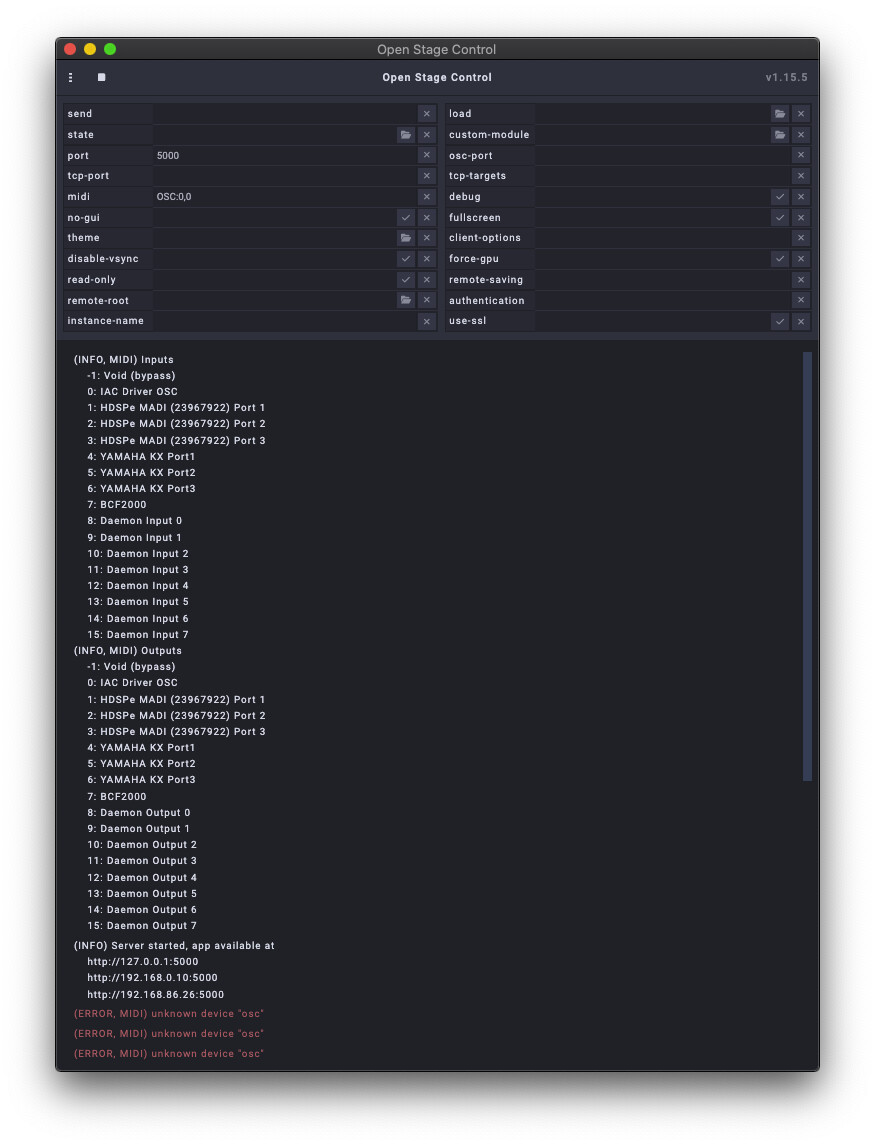Open the folder browser for theme
875x1145 pixels.
405,238
